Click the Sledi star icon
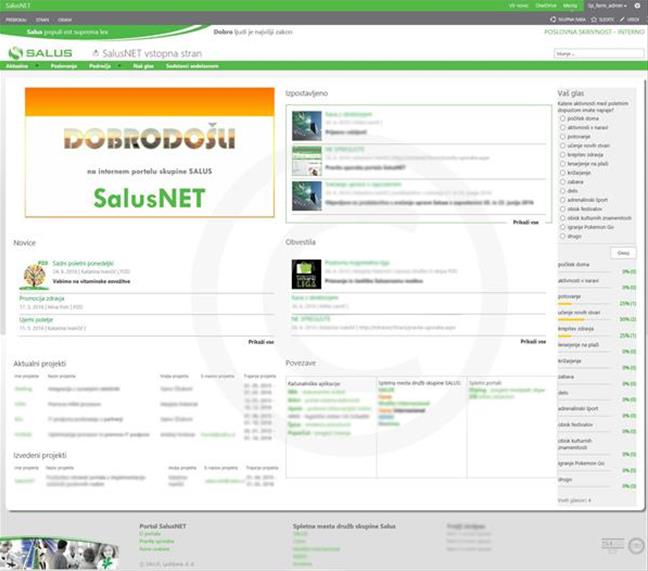The height and width of the screenshot is (571, 648). (594, 19)
